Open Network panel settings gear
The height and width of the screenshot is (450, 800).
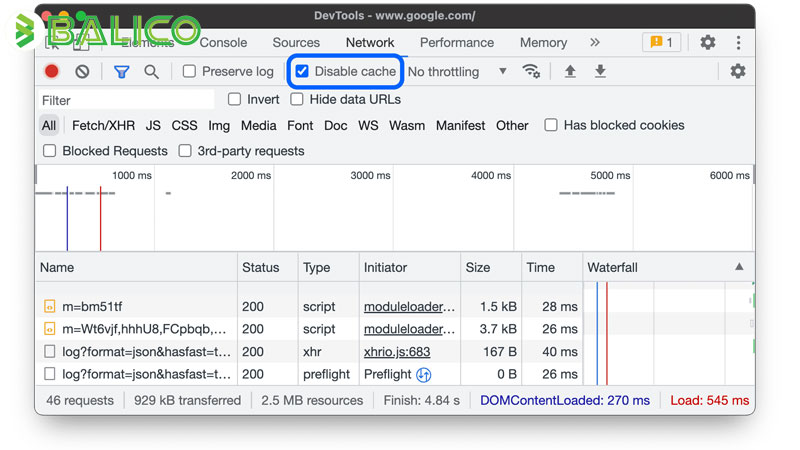pyautogui.click(x=738, y=71)
